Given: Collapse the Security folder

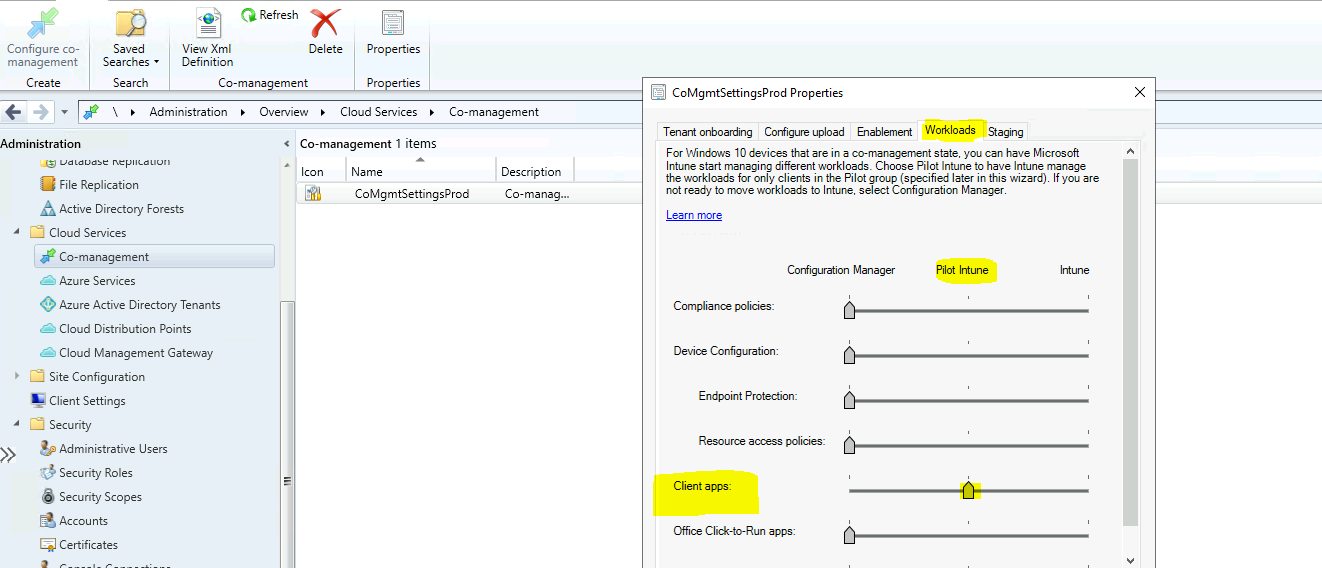Looking at the screenshot, I should click(16, 424).
